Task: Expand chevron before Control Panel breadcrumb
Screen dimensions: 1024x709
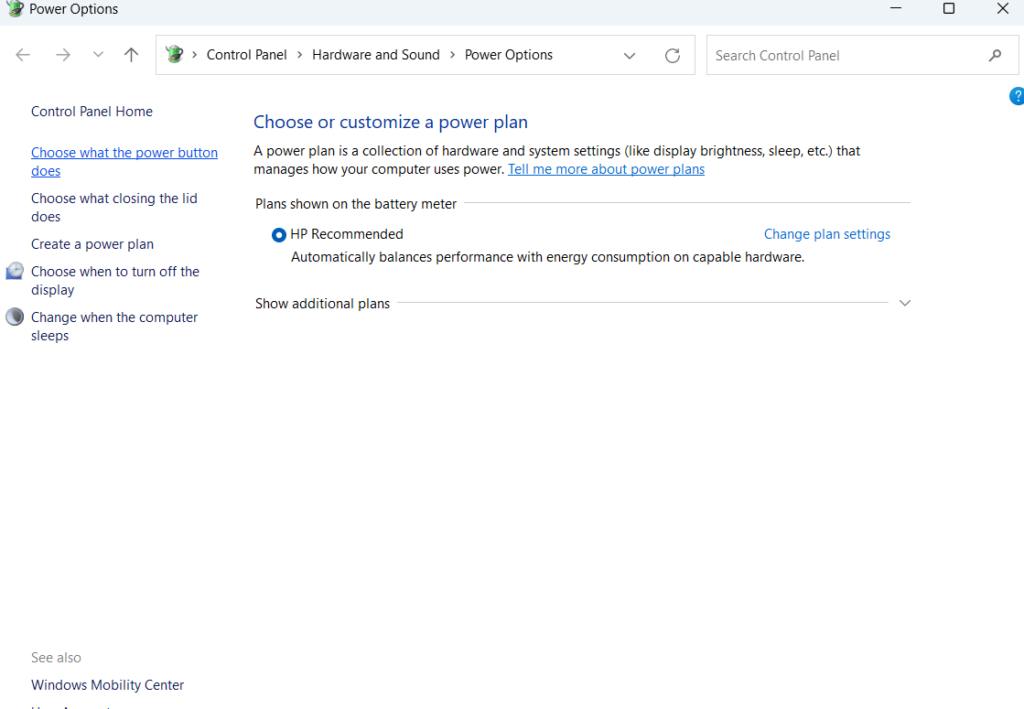Action: (195, 55)
